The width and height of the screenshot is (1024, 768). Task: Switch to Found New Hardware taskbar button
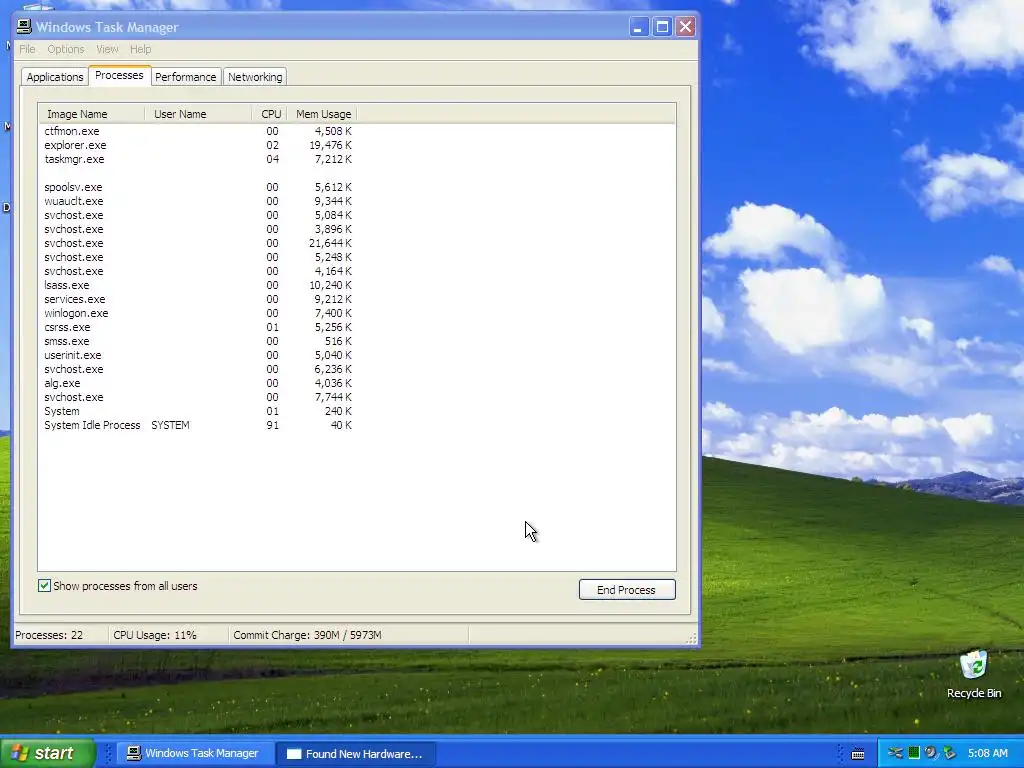(x=355, y=754)
